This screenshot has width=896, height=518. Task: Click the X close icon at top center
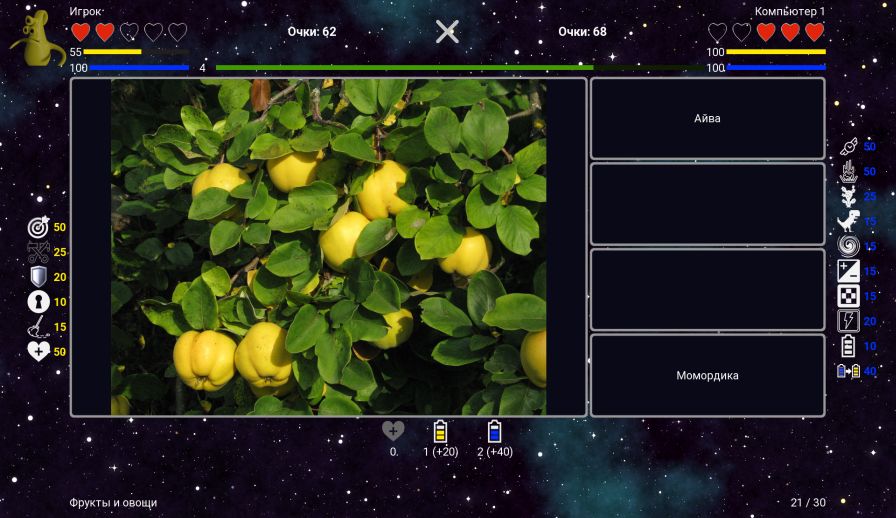tap(447, 32)
